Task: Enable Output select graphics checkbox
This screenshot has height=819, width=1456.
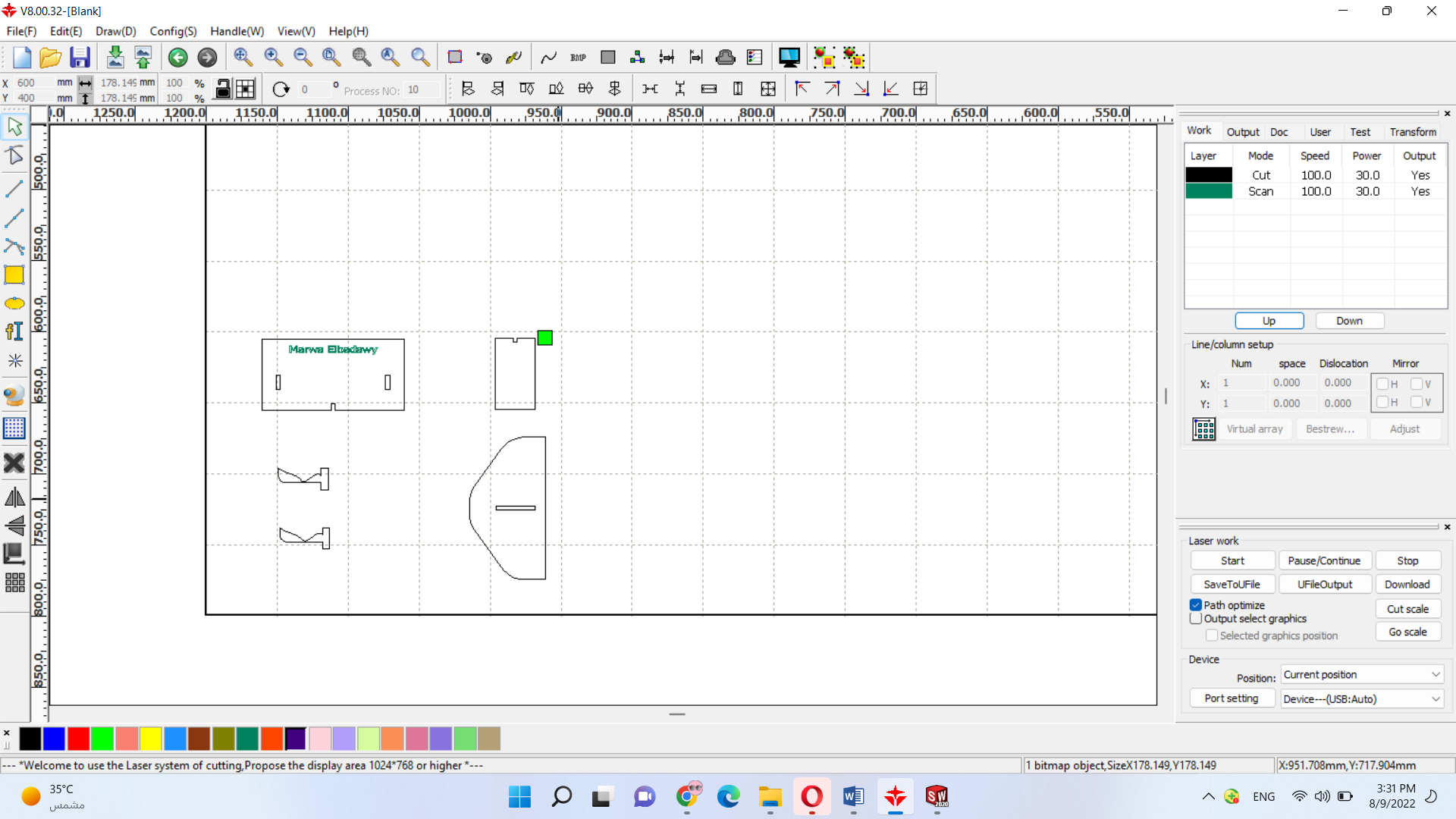Action: pos(1196,619)
